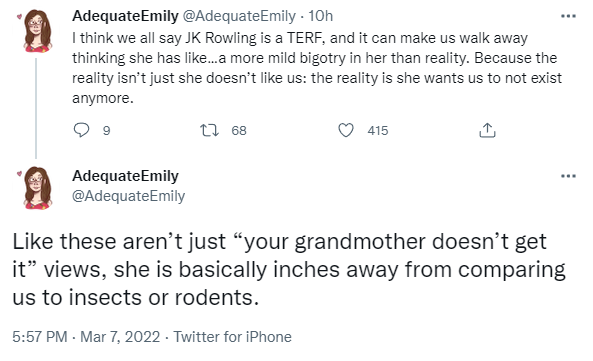Open more options on second tweet
This screenshot has width=593, height=361.
(568, 176)
